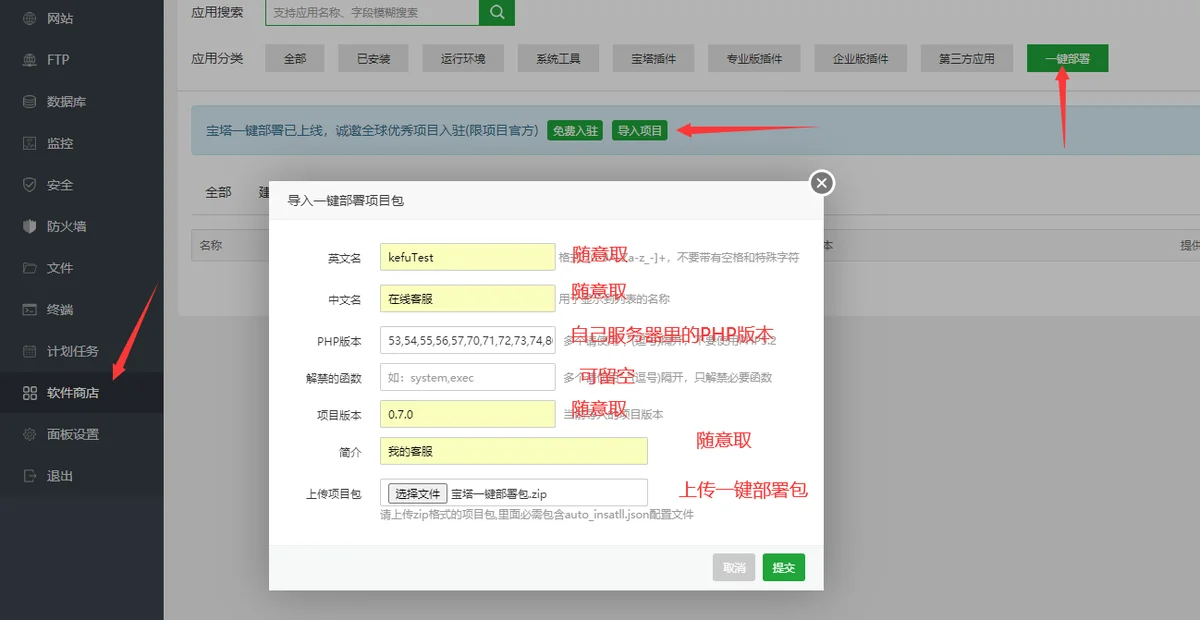1200x620 pixels.
Task: Click the green search magnifier button
Action: pos(497,12)
